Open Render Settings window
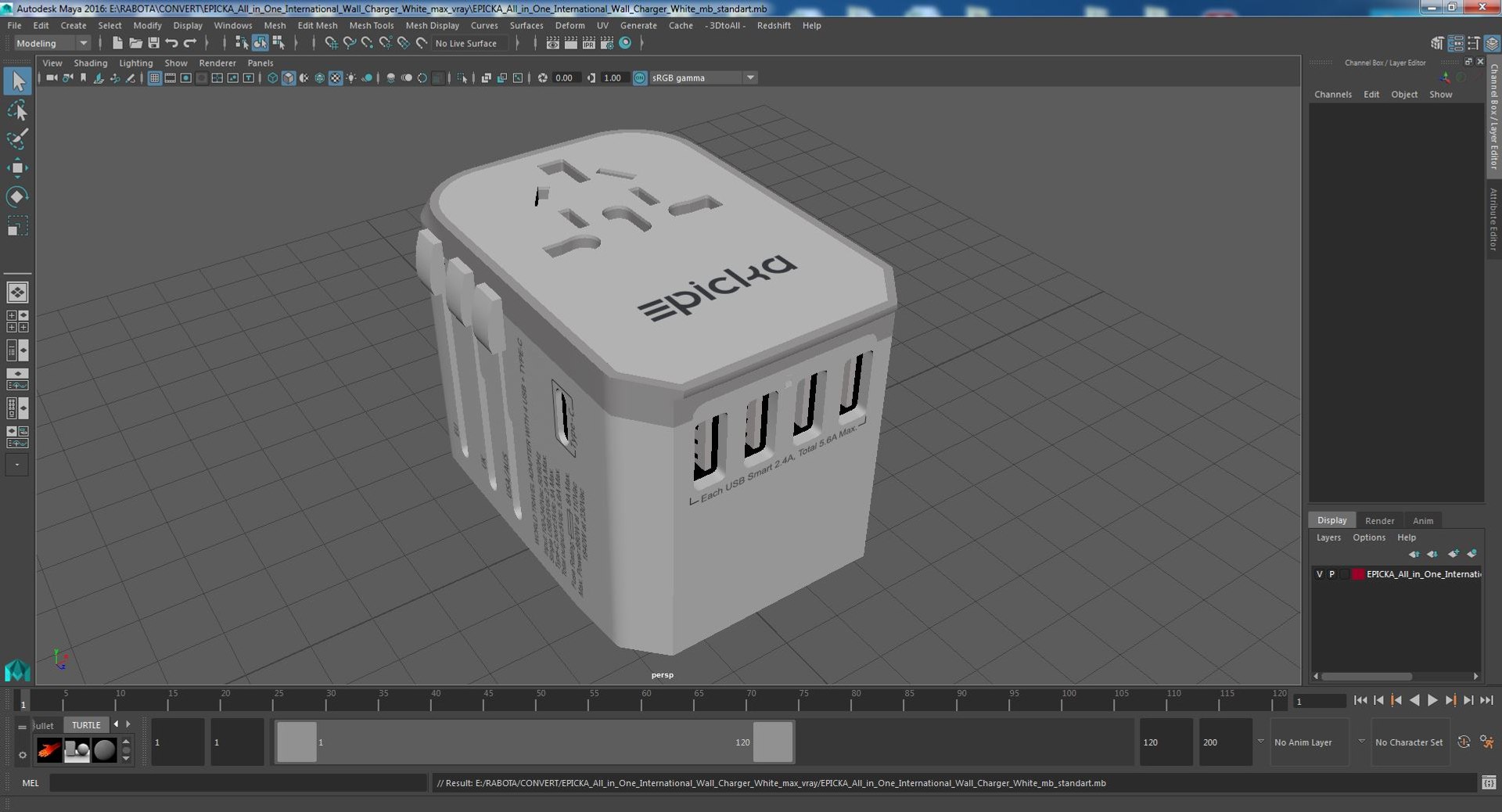 (x=606, y=43)
